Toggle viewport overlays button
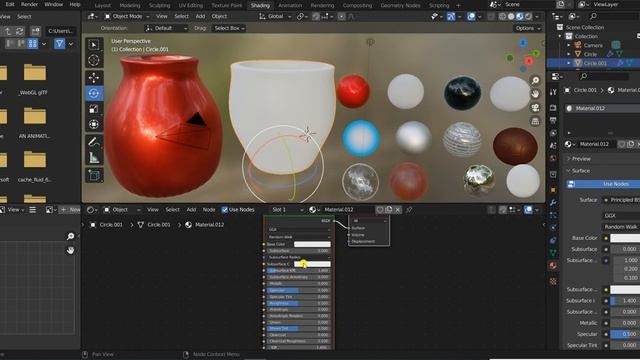This screenshot has height=360, width=640. tap(471, 16)
